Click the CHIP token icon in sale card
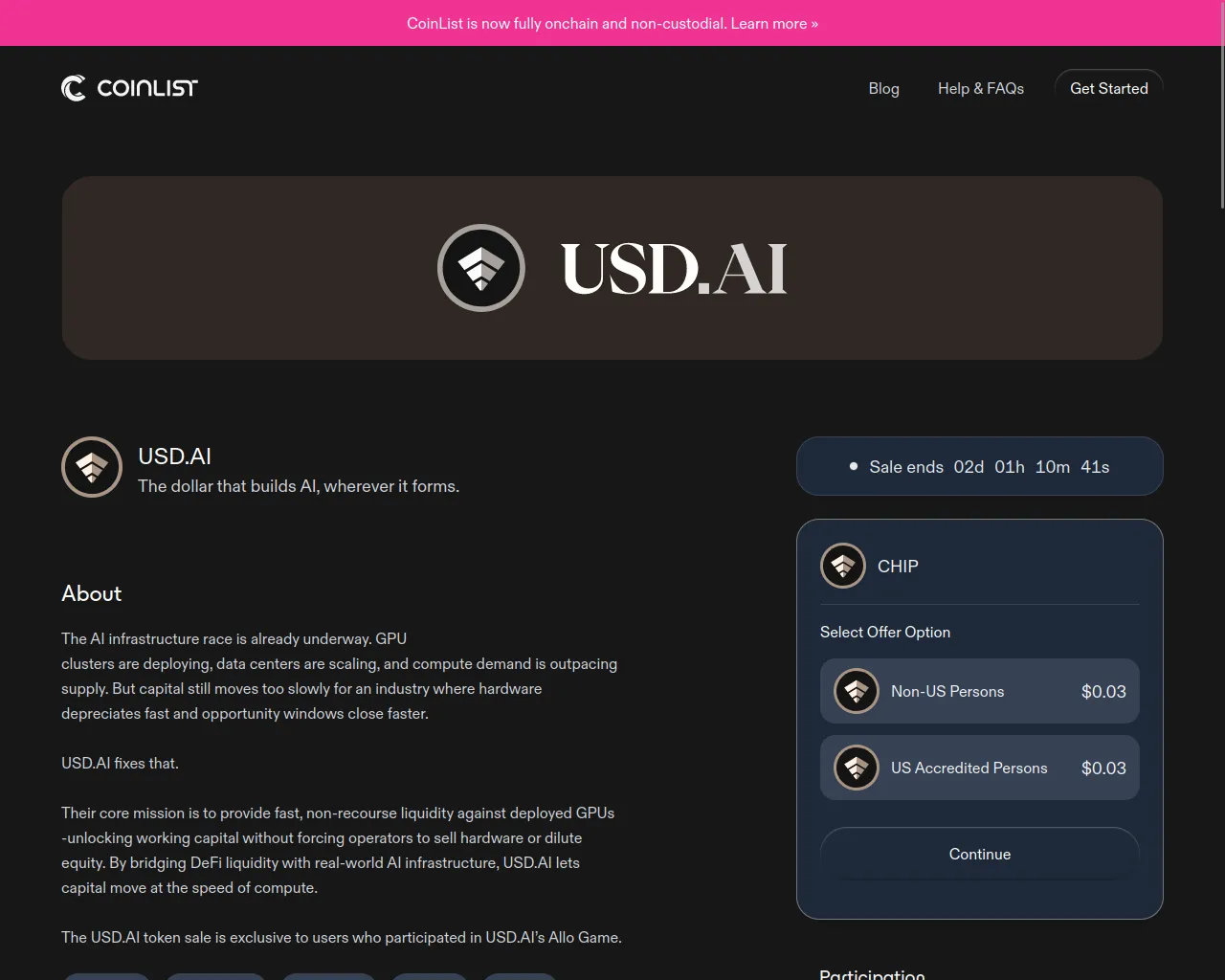The image size is (1225, 980). click(843, 567)
